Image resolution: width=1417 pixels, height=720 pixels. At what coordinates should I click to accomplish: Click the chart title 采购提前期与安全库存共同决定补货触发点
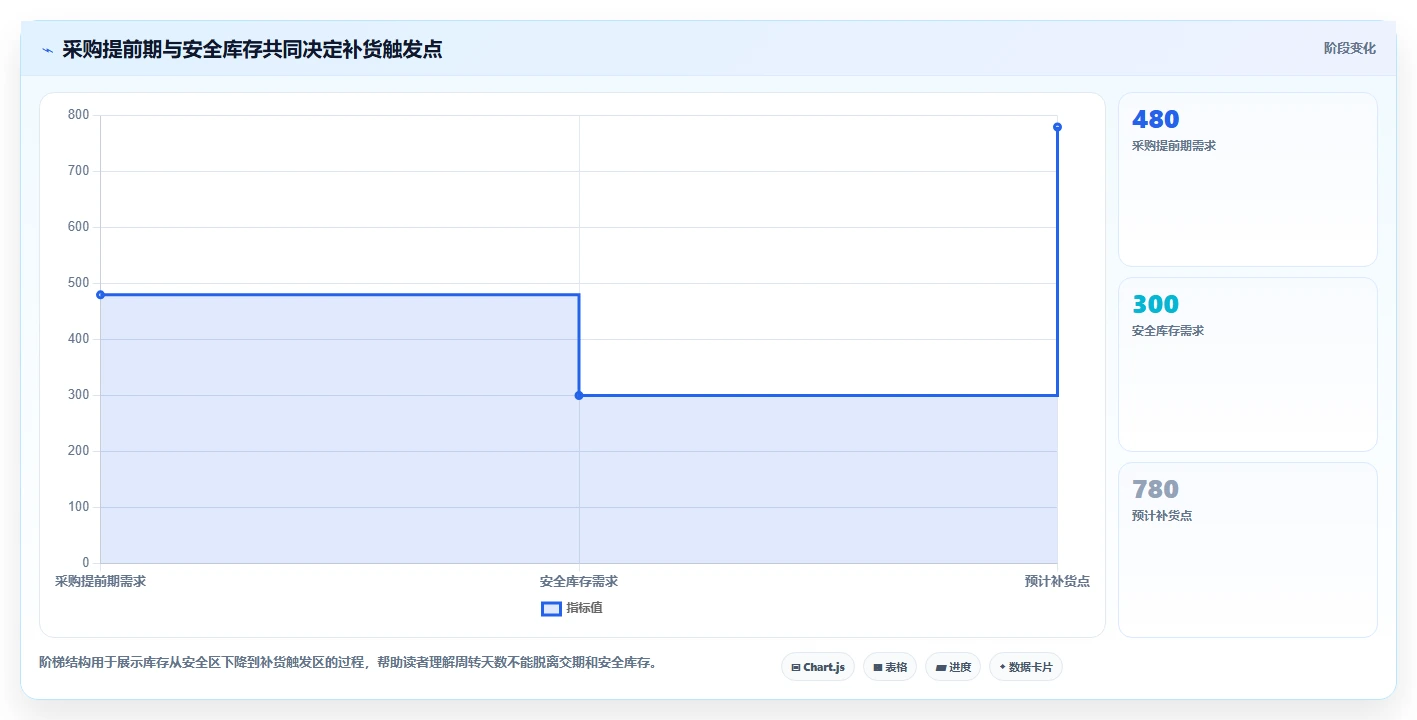252,49
